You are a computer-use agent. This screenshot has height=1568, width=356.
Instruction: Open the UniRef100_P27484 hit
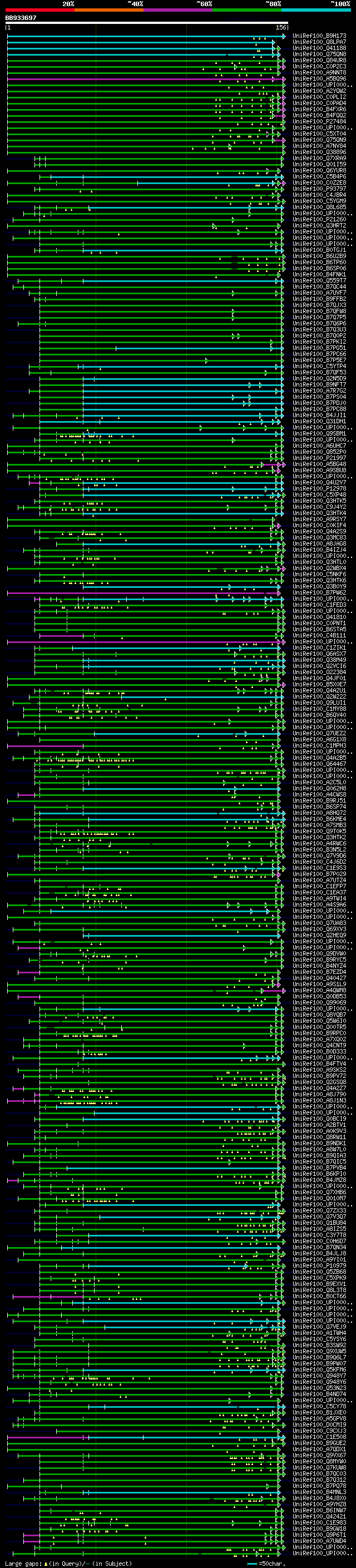point(319,121)
